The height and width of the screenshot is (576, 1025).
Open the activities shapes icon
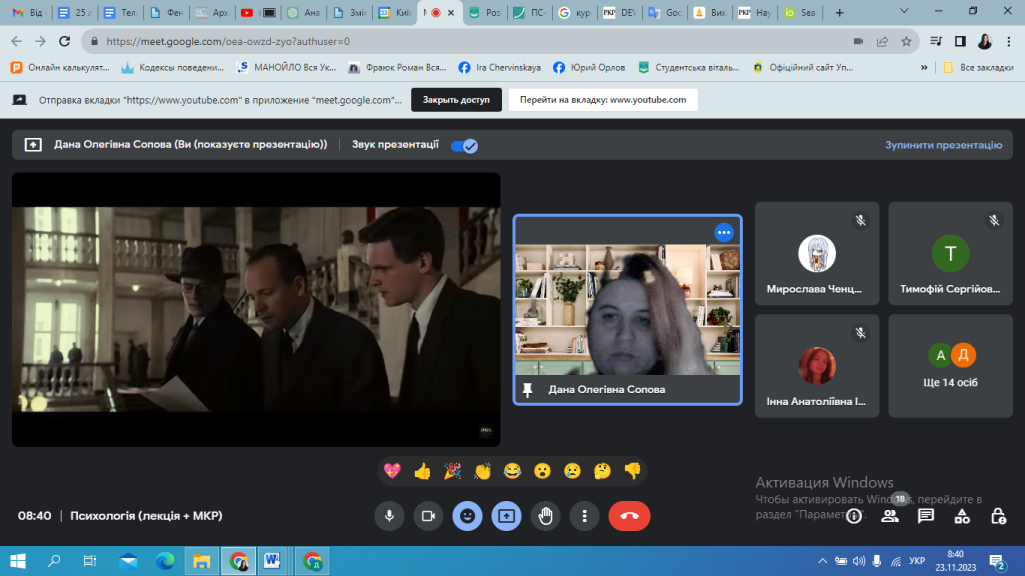tap(962, 516)
